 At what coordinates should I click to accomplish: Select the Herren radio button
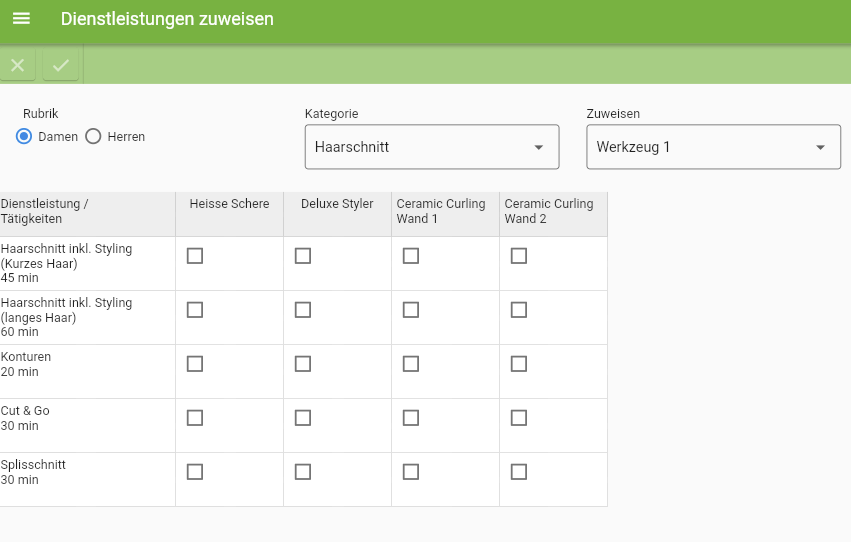93,136
